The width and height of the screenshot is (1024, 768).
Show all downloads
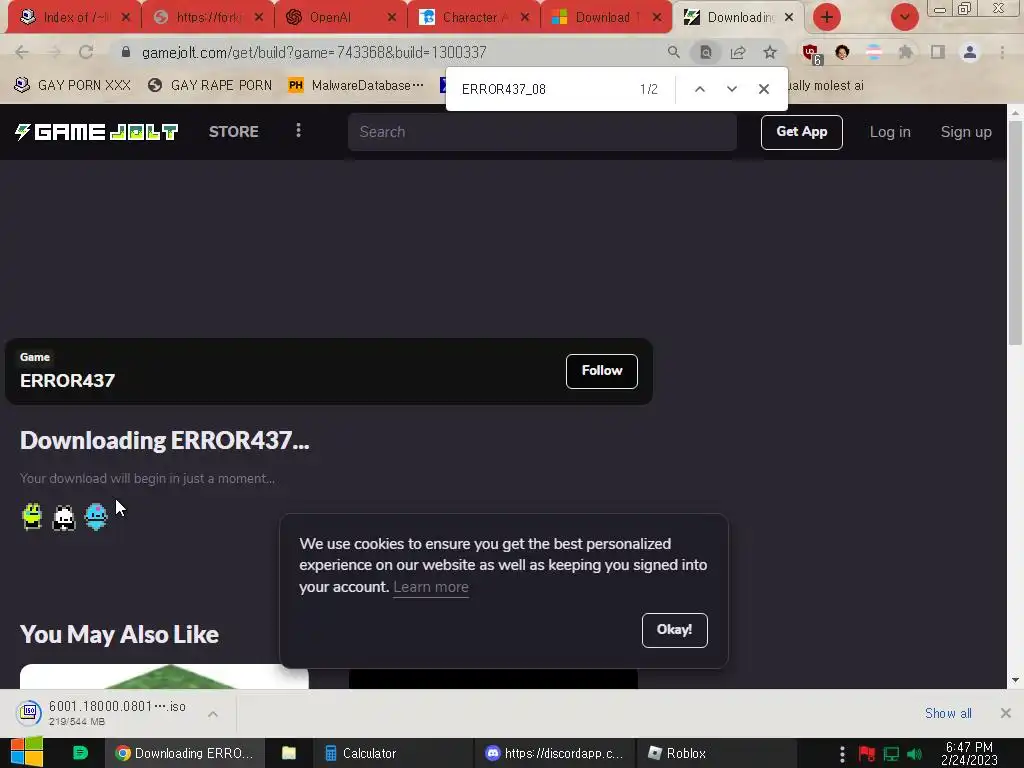coord(948,713)
